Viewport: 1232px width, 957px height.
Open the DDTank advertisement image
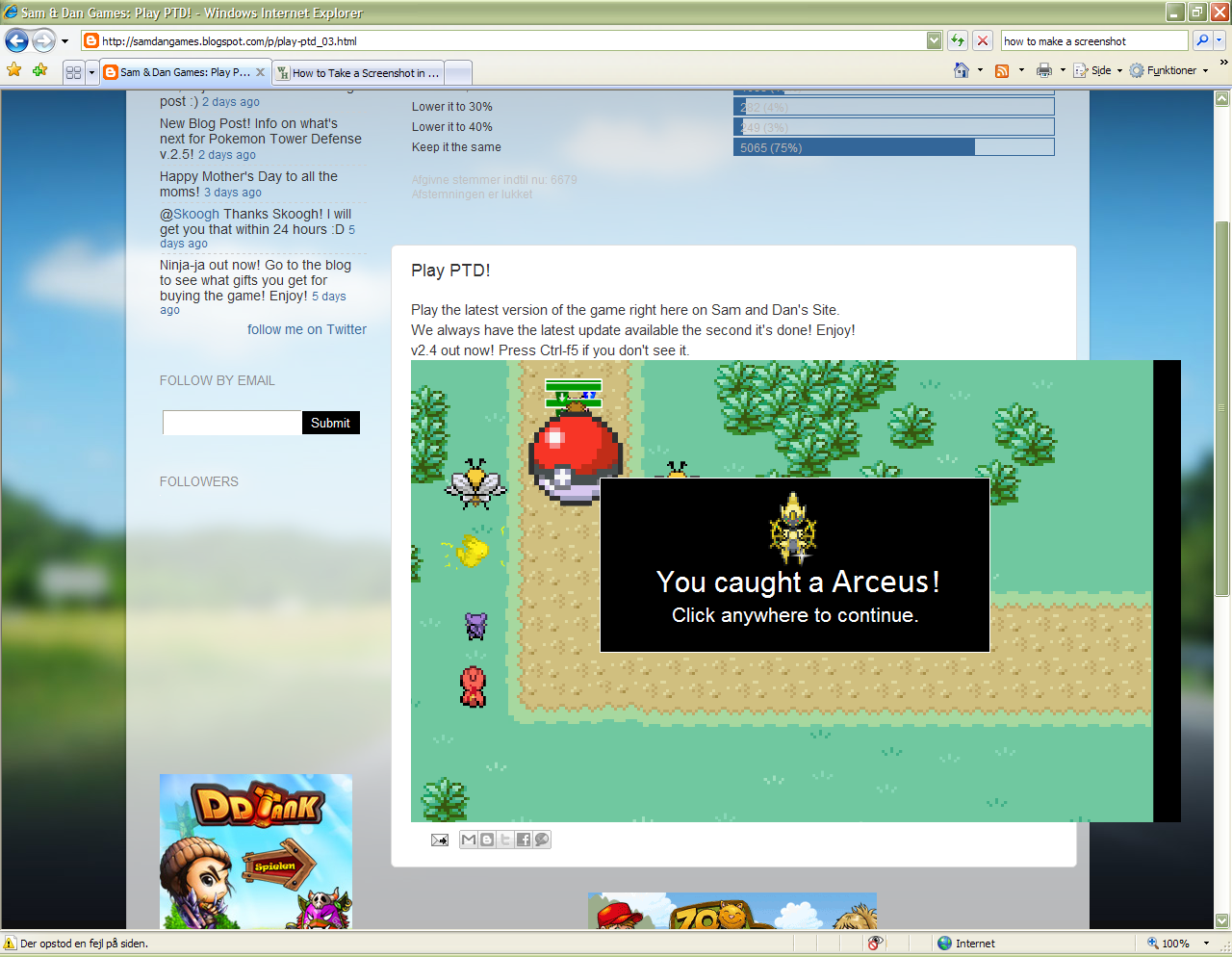[256, 851]
